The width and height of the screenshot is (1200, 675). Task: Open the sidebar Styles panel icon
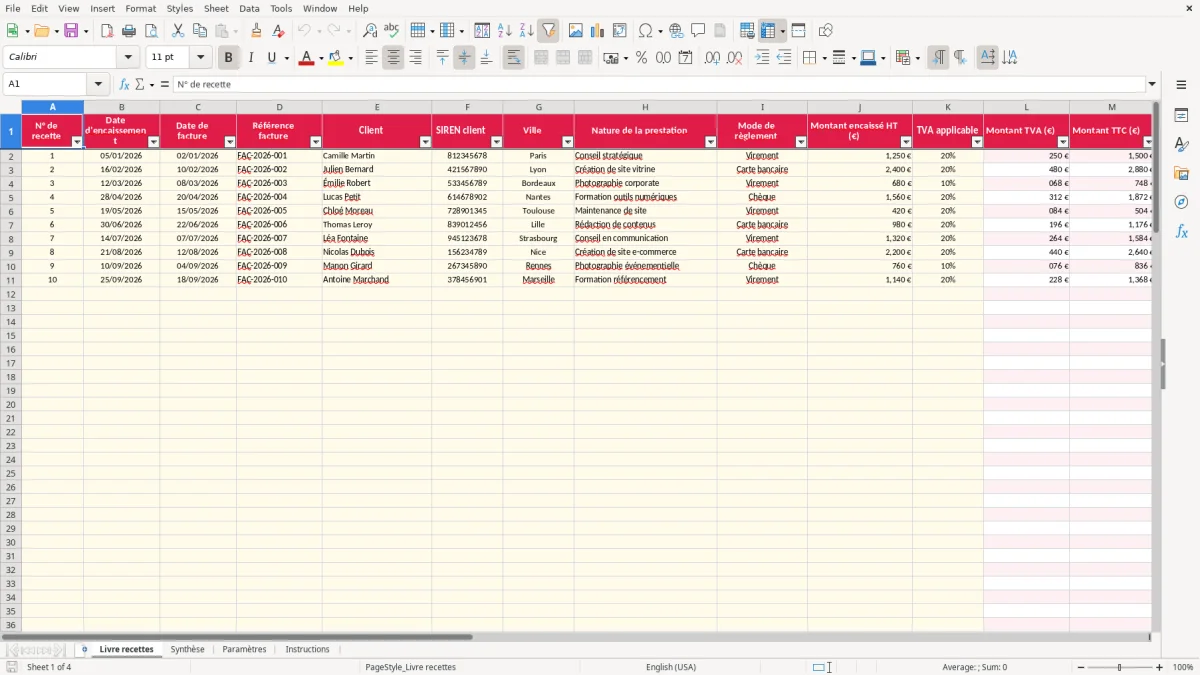(x=1181, y=145)
